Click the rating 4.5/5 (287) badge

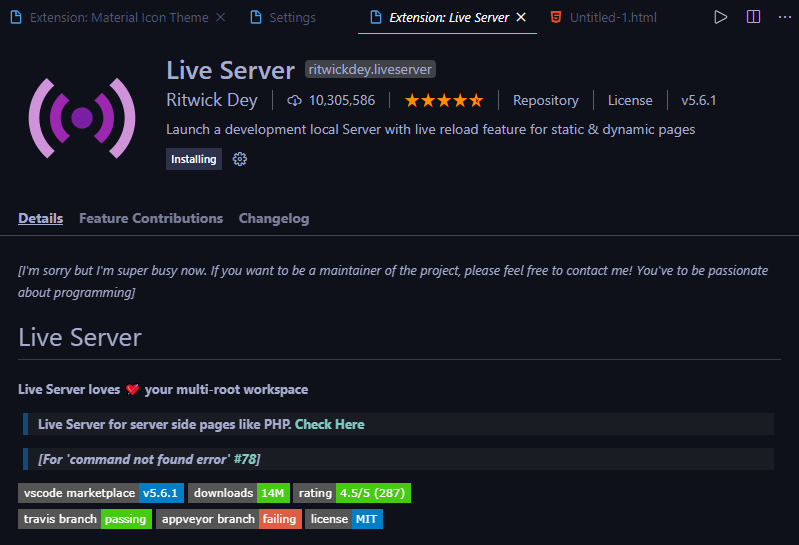[x=352, y=493]
